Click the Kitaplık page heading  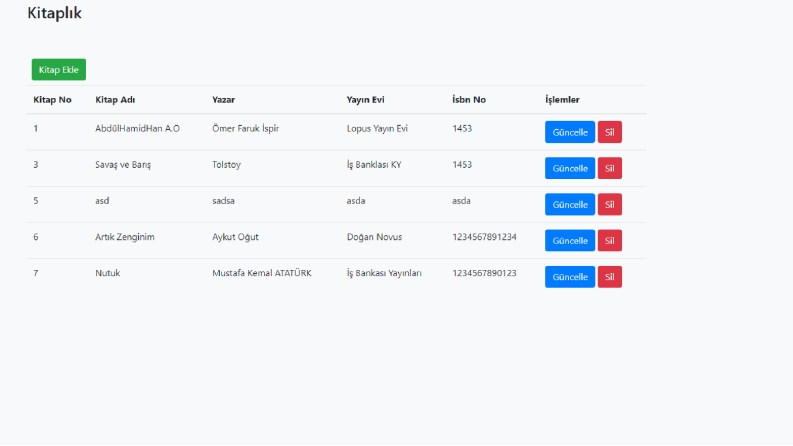coord(54,13)
